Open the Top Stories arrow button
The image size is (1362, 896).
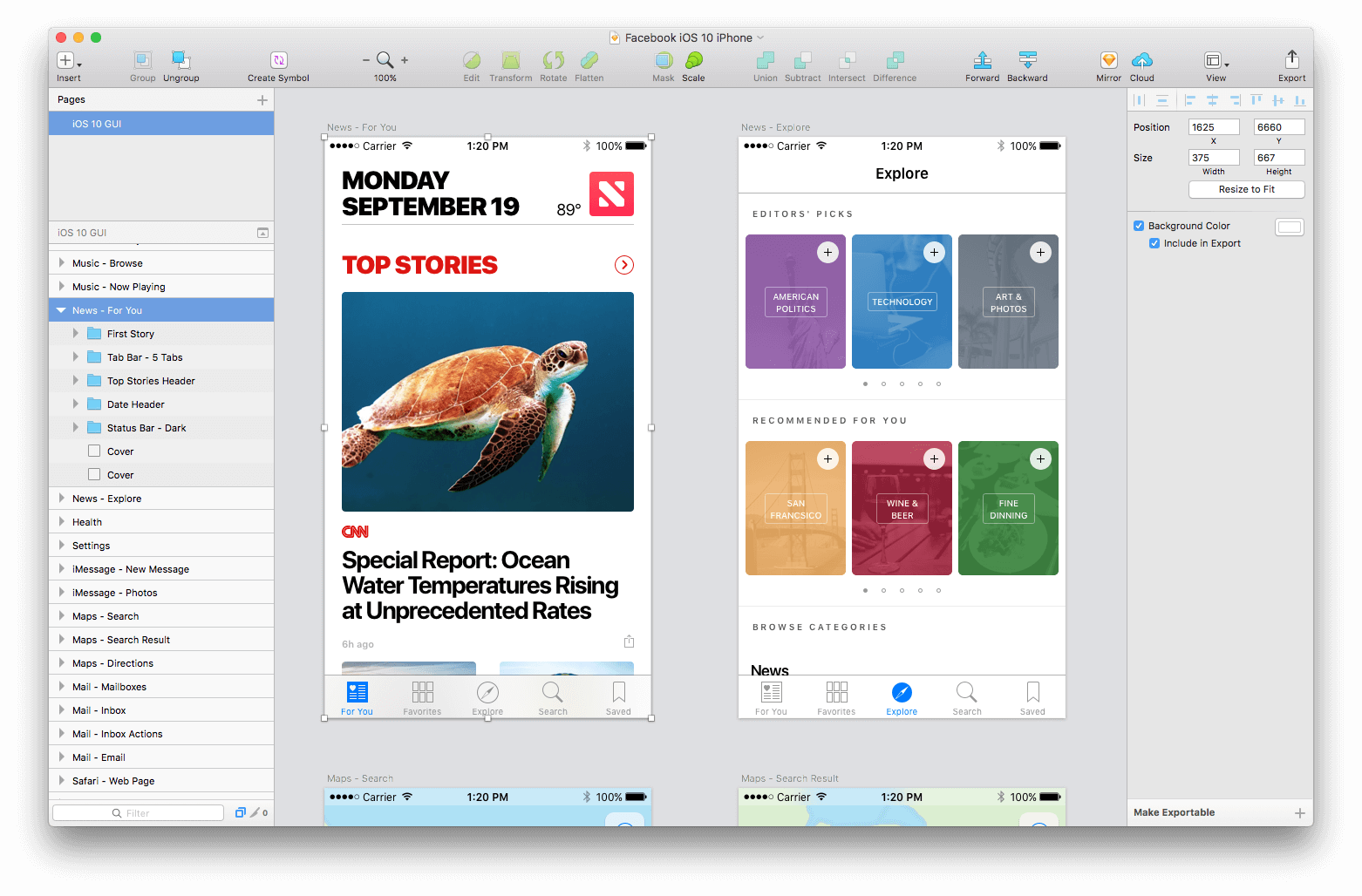point(624,265)
